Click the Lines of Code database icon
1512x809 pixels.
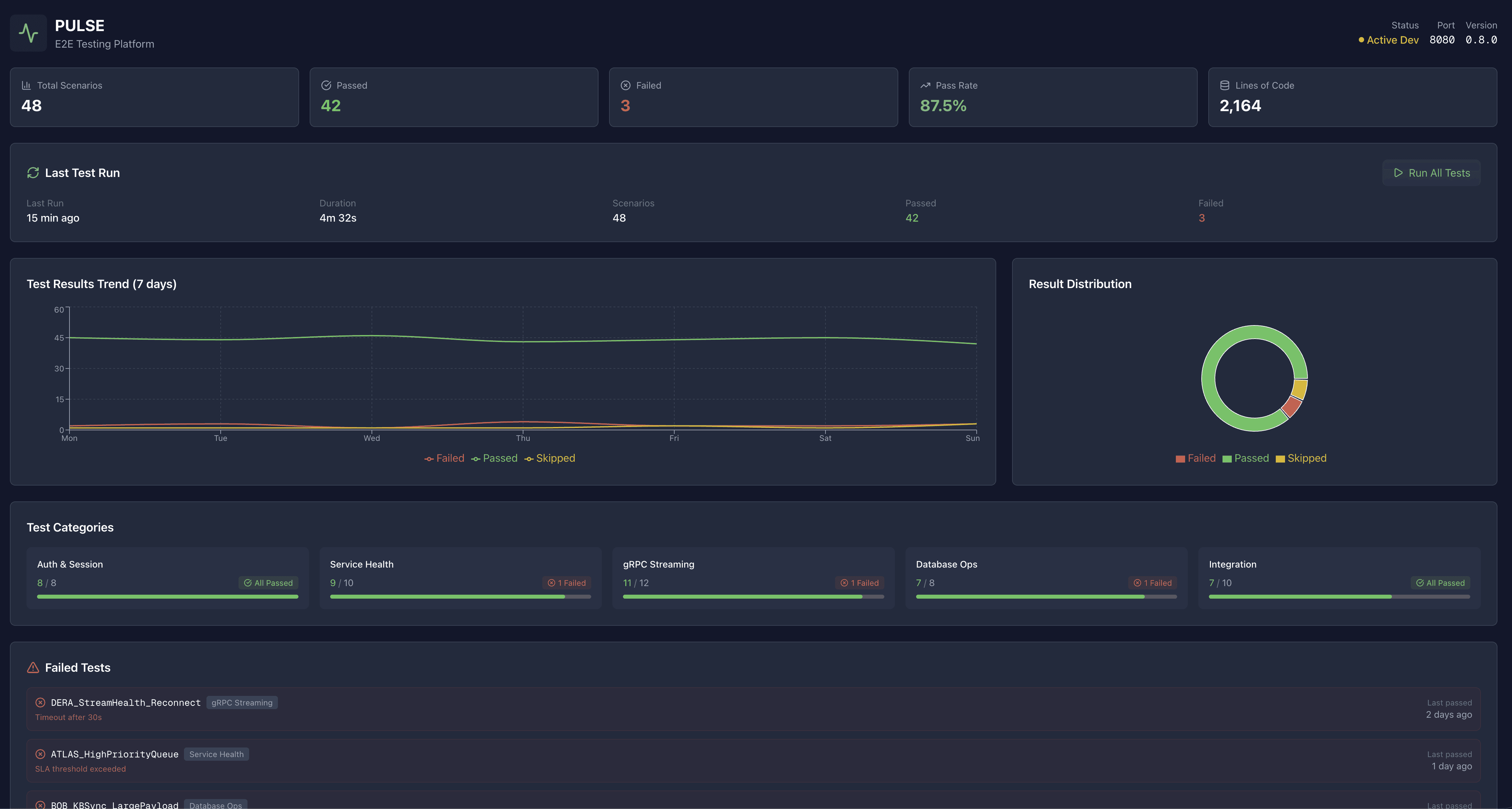(1224, 86)
